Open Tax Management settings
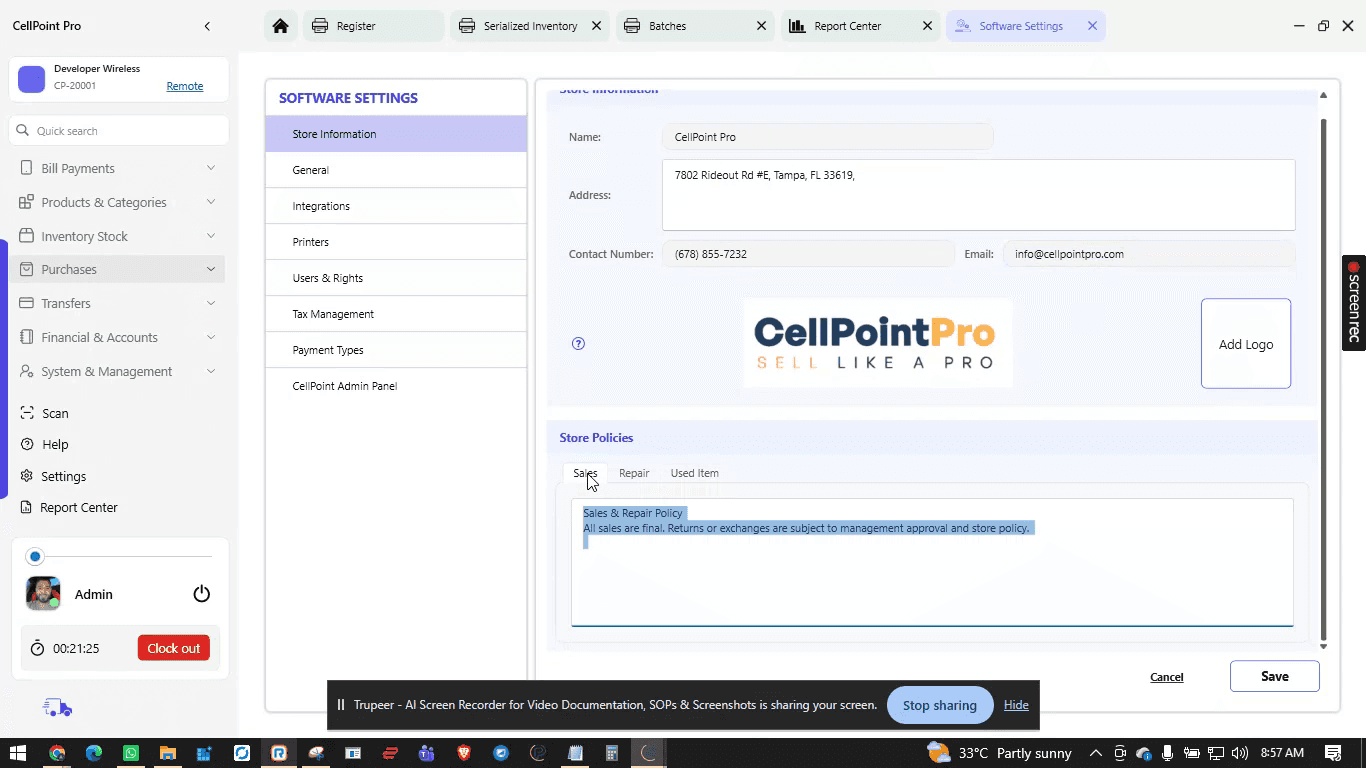This screenshot has width=1366, height=768. [396, 314]
